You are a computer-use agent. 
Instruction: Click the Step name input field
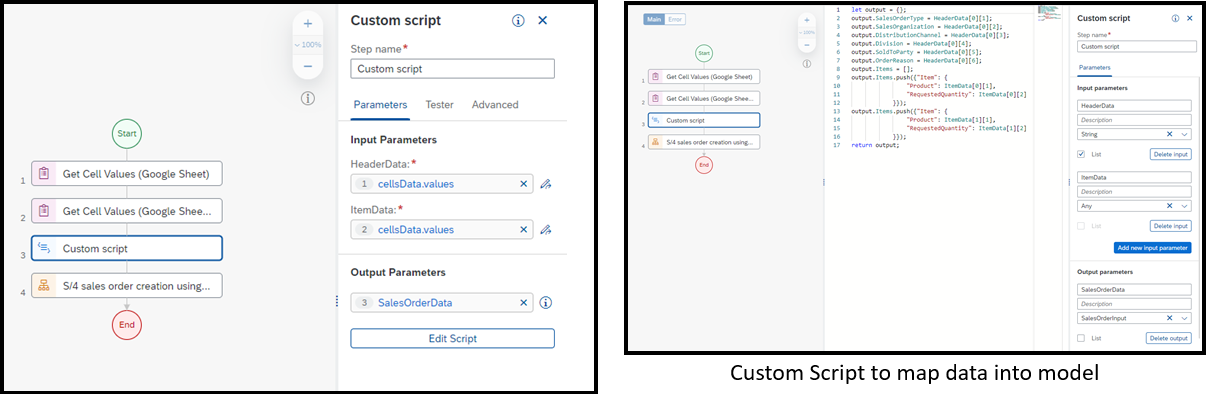pos(452,69)
